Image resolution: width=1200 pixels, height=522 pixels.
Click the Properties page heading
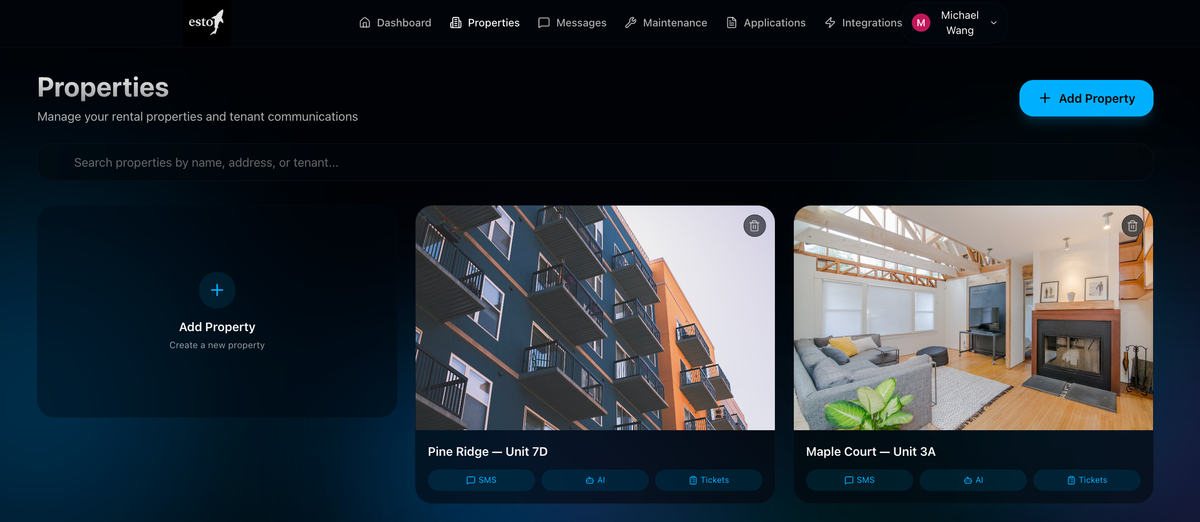pyautogui.click(x=103, y=88)
